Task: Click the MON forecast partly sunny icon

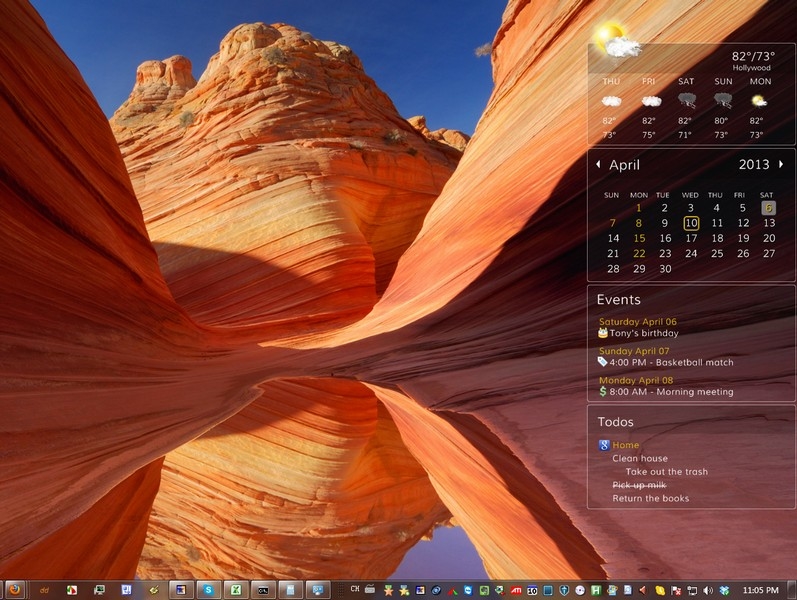Action: pyautogui.click(x=759, y=101)
